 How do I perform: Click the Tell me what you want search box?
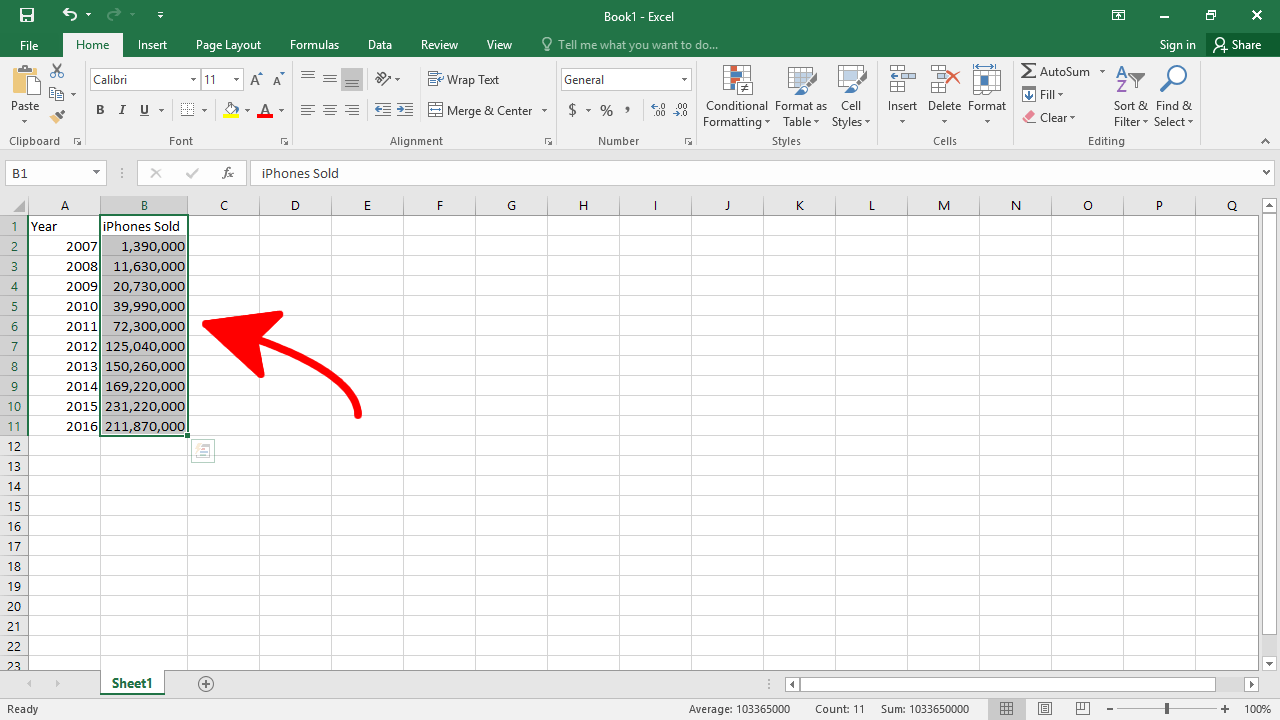(630, 45)
